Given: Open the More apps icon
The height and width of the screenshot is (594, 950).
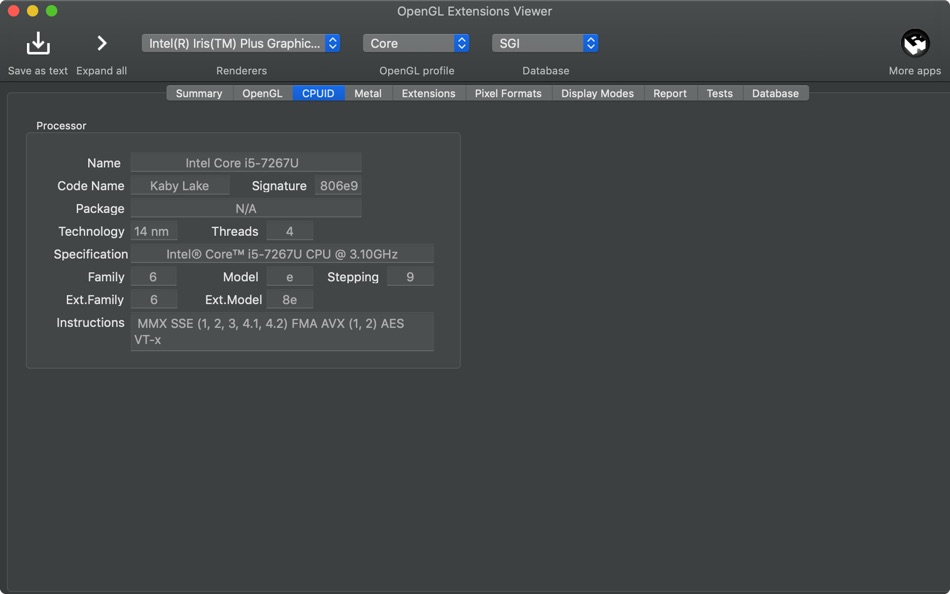Looking at the screenshot, I should tap(915, 44).
